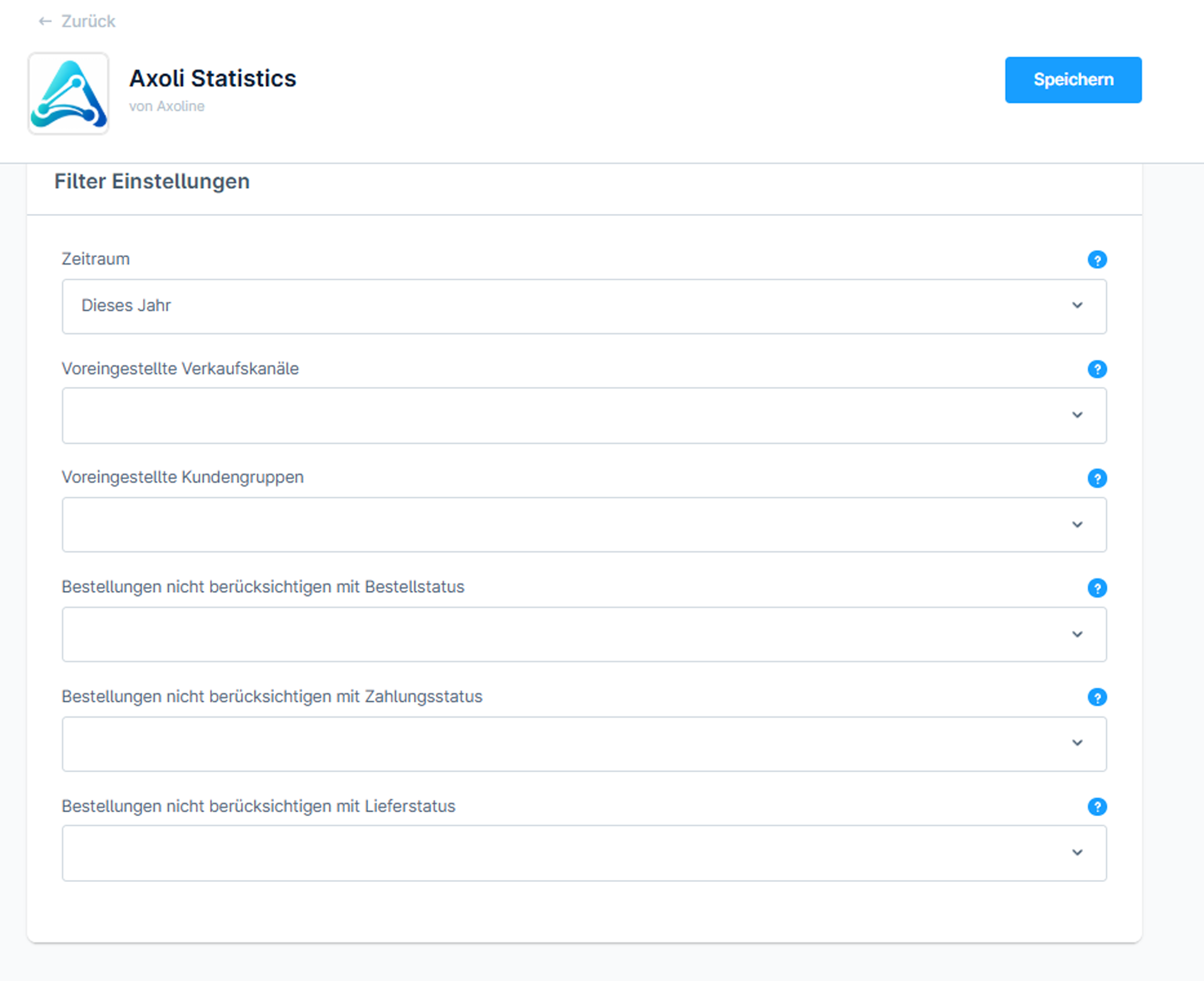Click the 'von Axoline' vendor text

coord(167,106)
